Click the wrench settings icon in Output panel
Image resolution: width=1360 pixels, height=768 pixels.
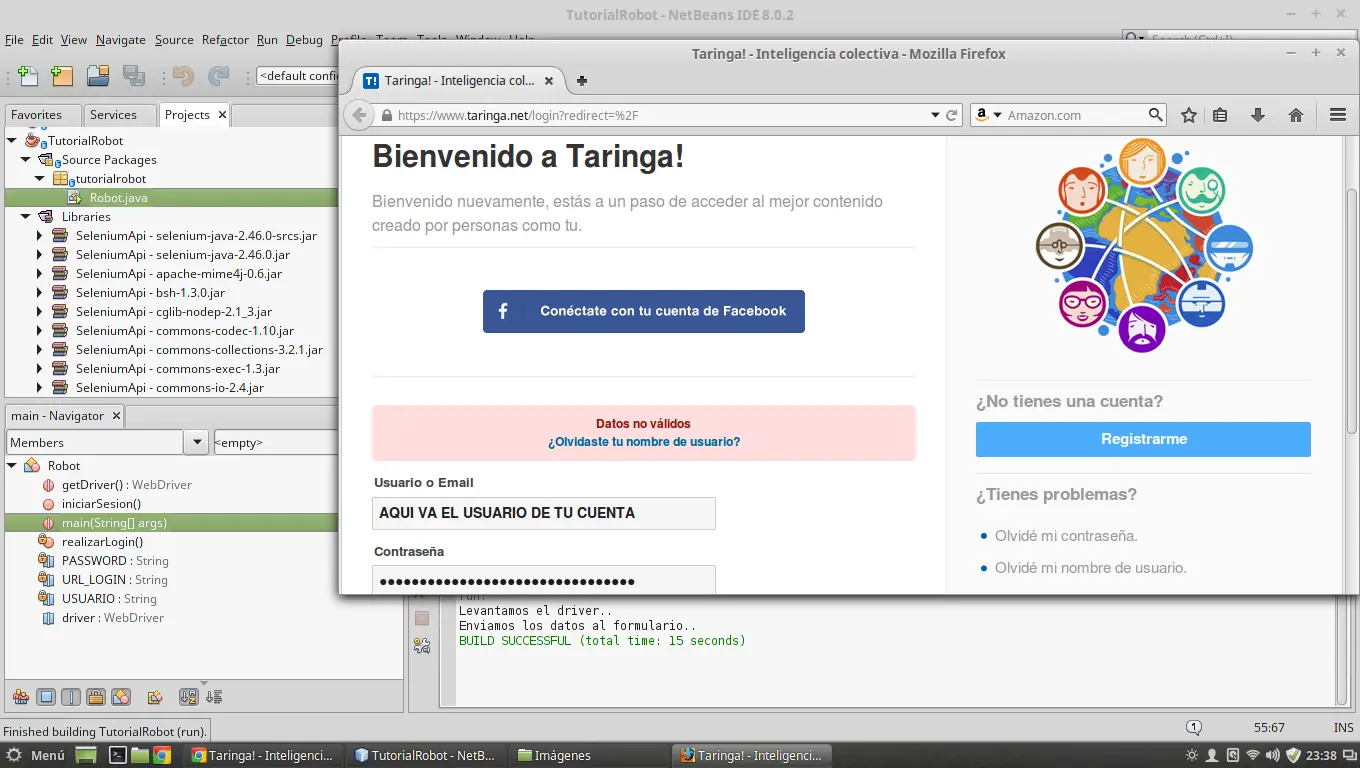point(422,646)
